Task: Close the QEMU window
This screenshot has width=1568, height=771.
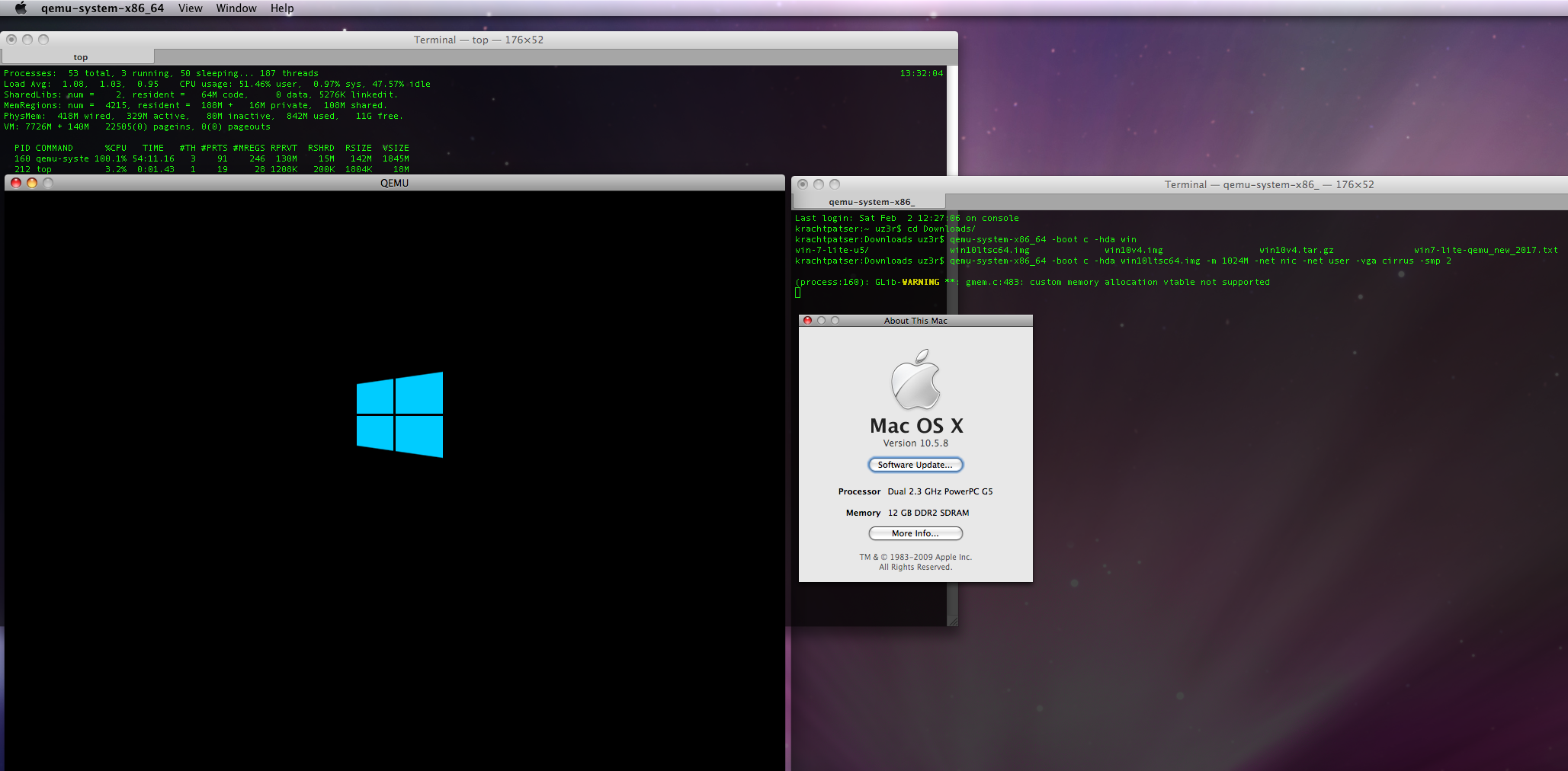Action: pyautogui.click(x=16, y=183)
